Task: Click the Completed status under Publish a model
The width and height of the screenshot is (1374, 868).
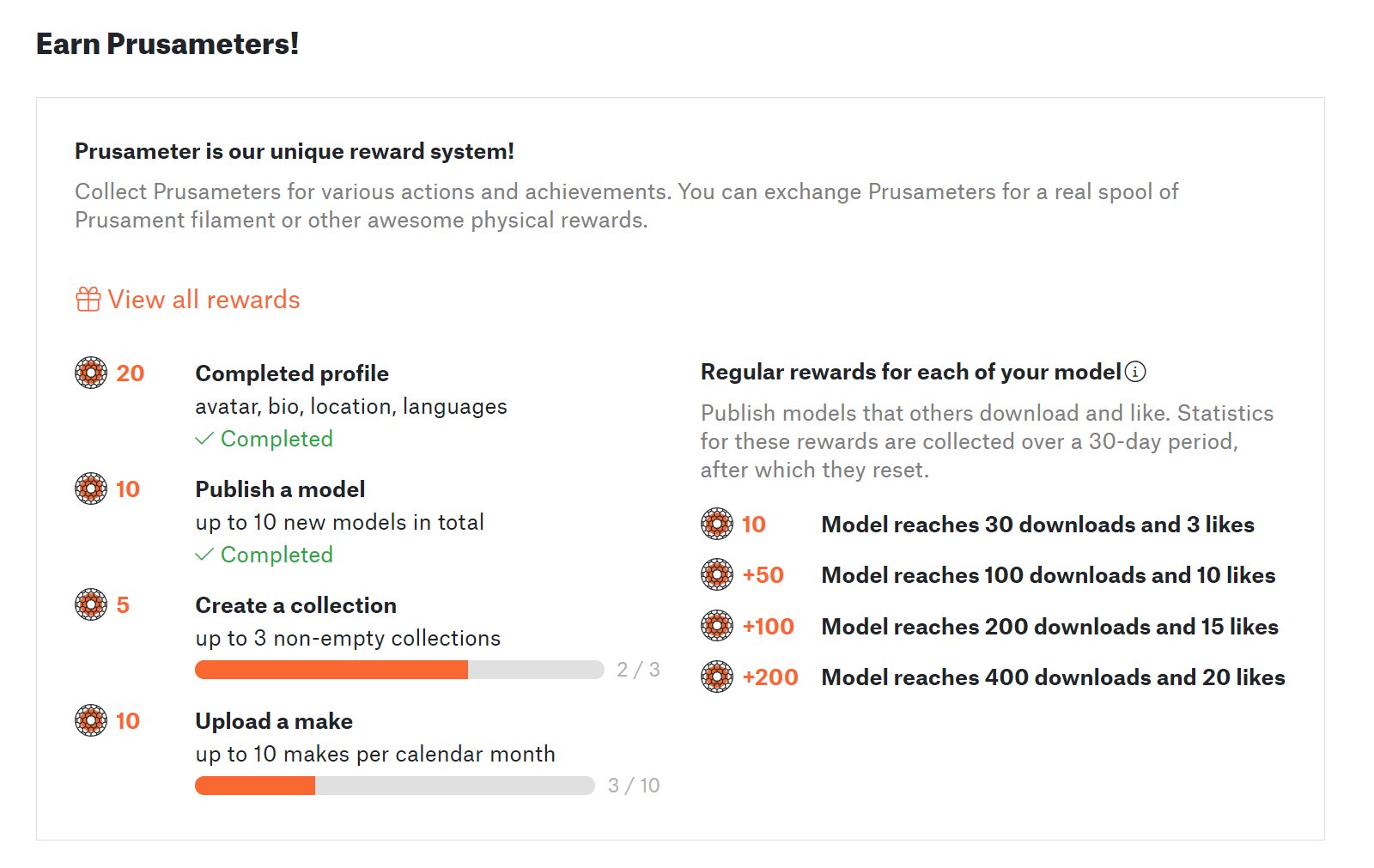Action: pos(264,555)
